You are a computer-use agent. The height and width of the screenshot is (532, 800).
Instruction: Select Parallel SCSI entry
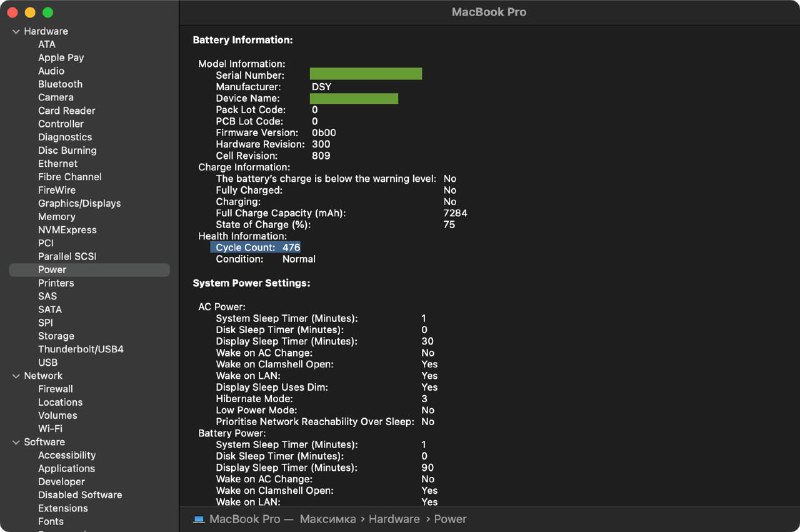67,257
